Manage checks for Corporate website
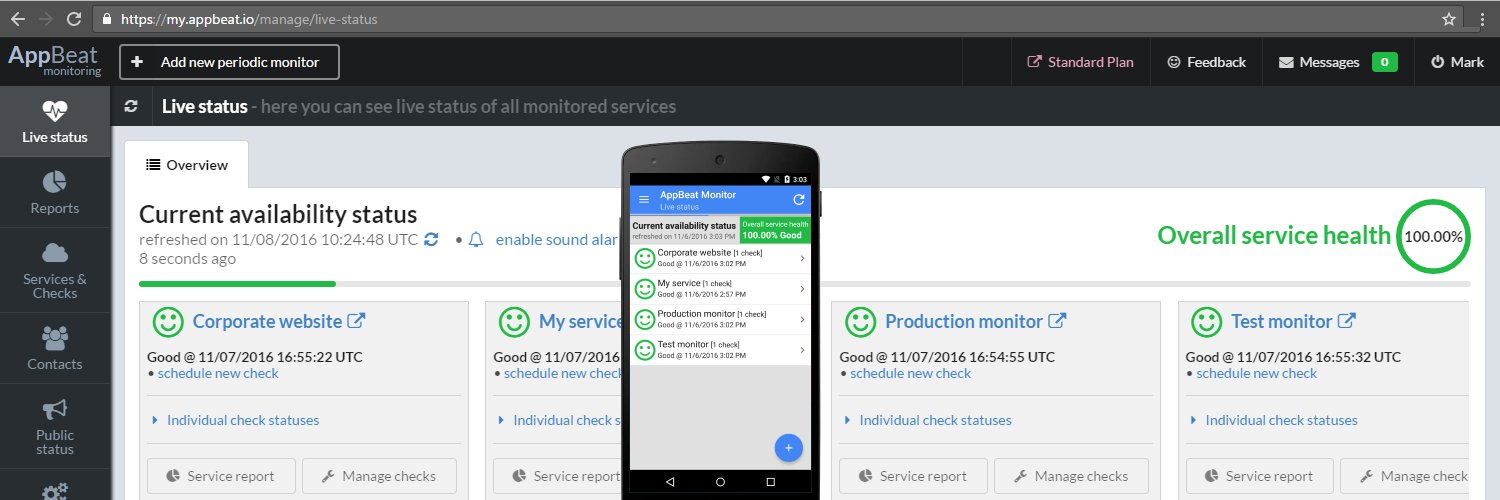 (379, 476)
